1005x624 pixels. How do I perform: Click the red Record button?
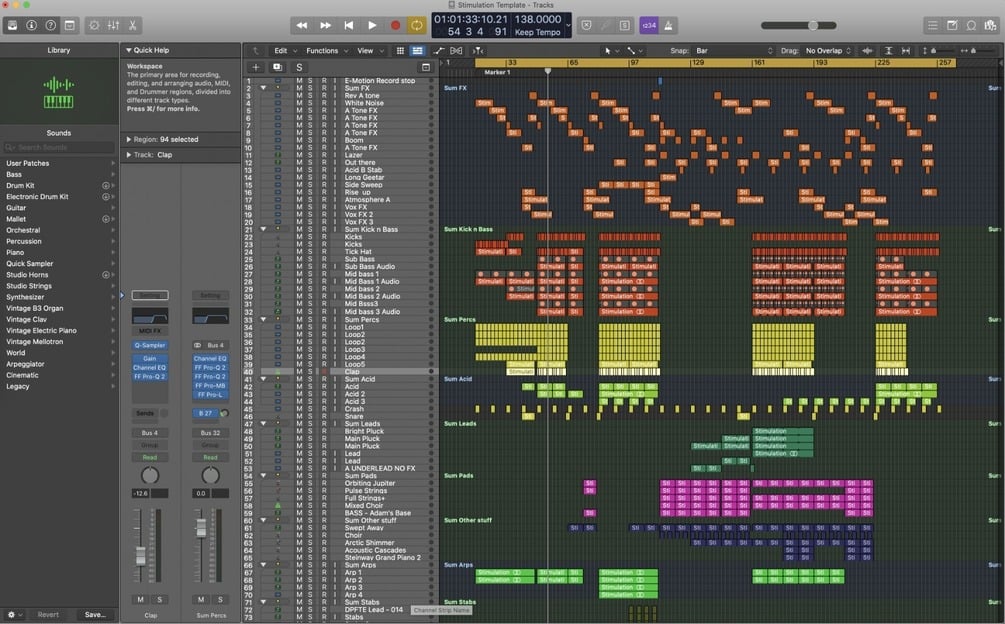tap(395, 26)
